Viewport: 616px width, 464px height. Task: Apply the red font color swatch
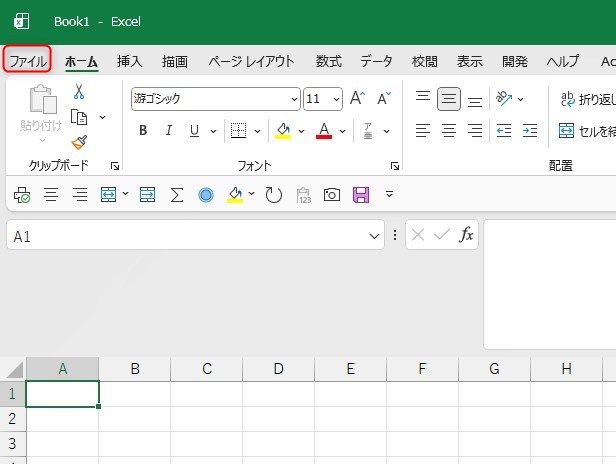(x=323, y=131)
